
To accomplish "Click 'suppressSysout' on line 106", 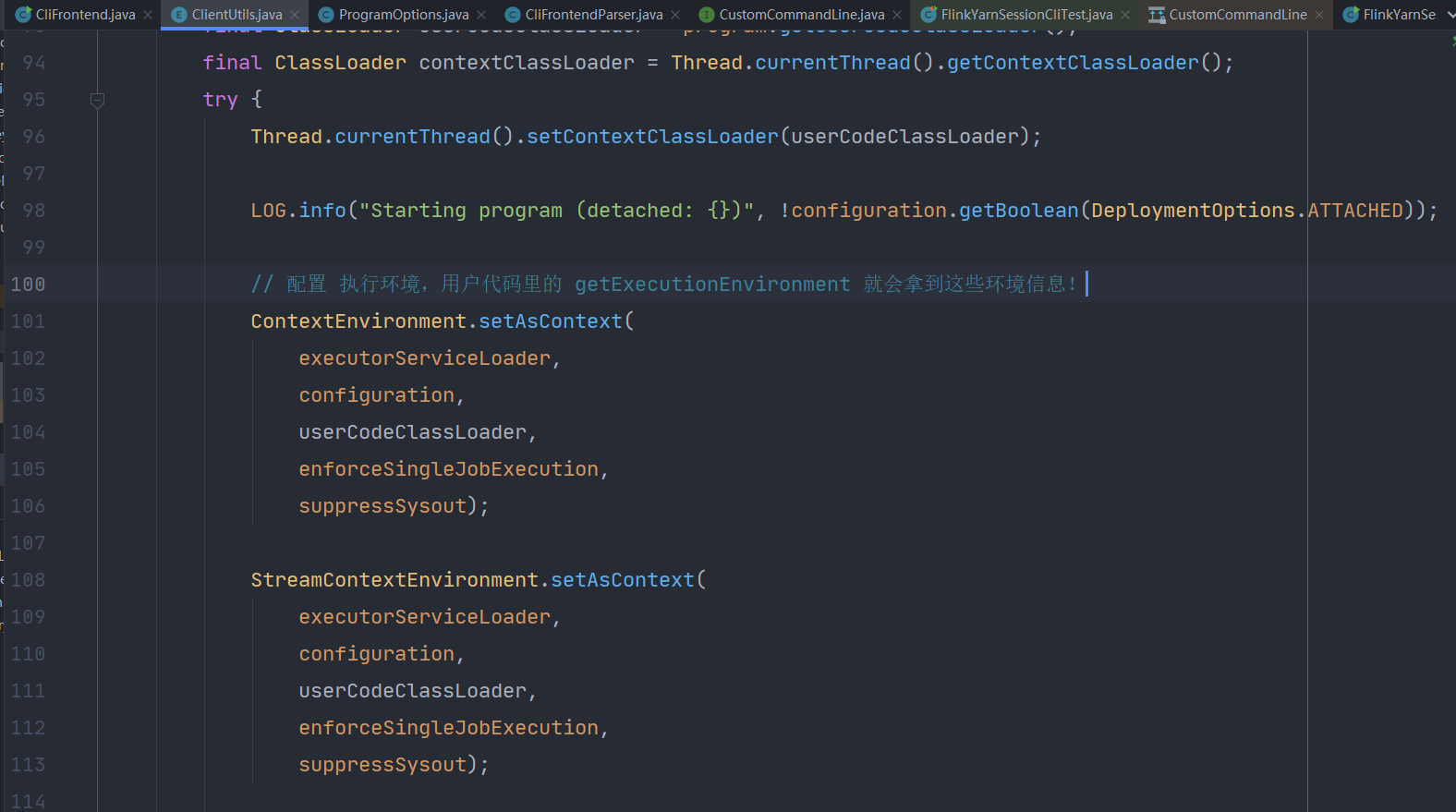I will 382,506.
